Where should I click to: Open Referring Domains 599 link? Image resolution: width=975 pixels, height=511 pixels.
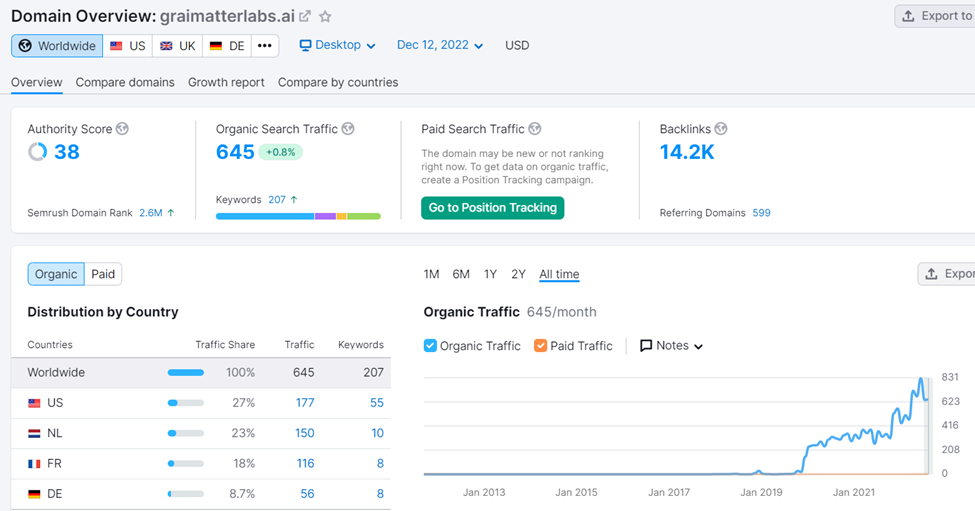(x=761, y=213)
